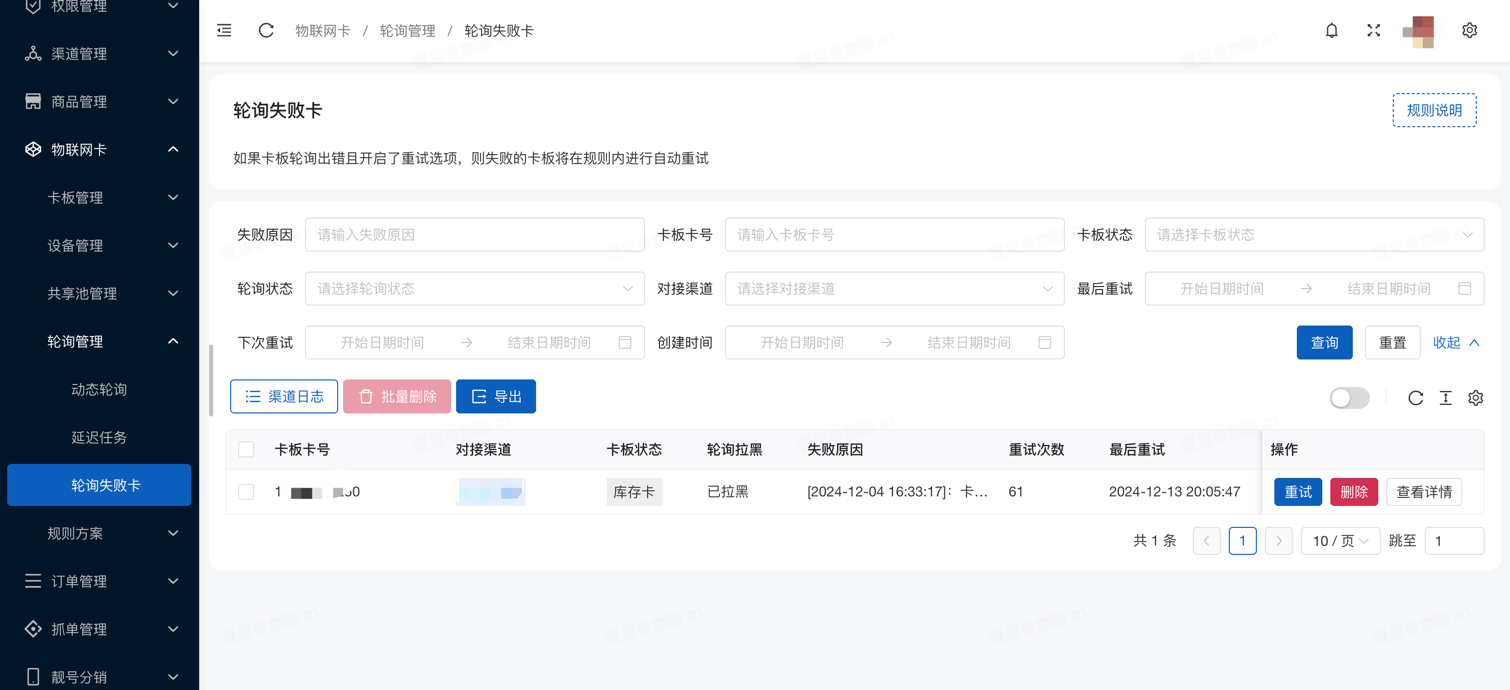This screenshot has width=1510, height=690.
Task: Enter fullscreen mode via expand icon
Action: tap(1373, 31)
